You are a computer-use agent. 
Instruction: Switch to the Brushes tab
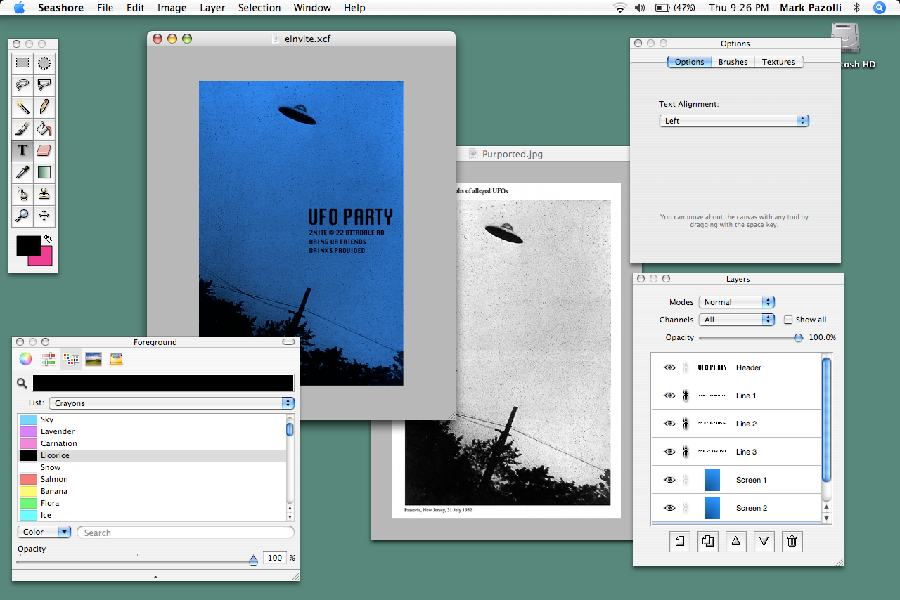tap(733, 61)
